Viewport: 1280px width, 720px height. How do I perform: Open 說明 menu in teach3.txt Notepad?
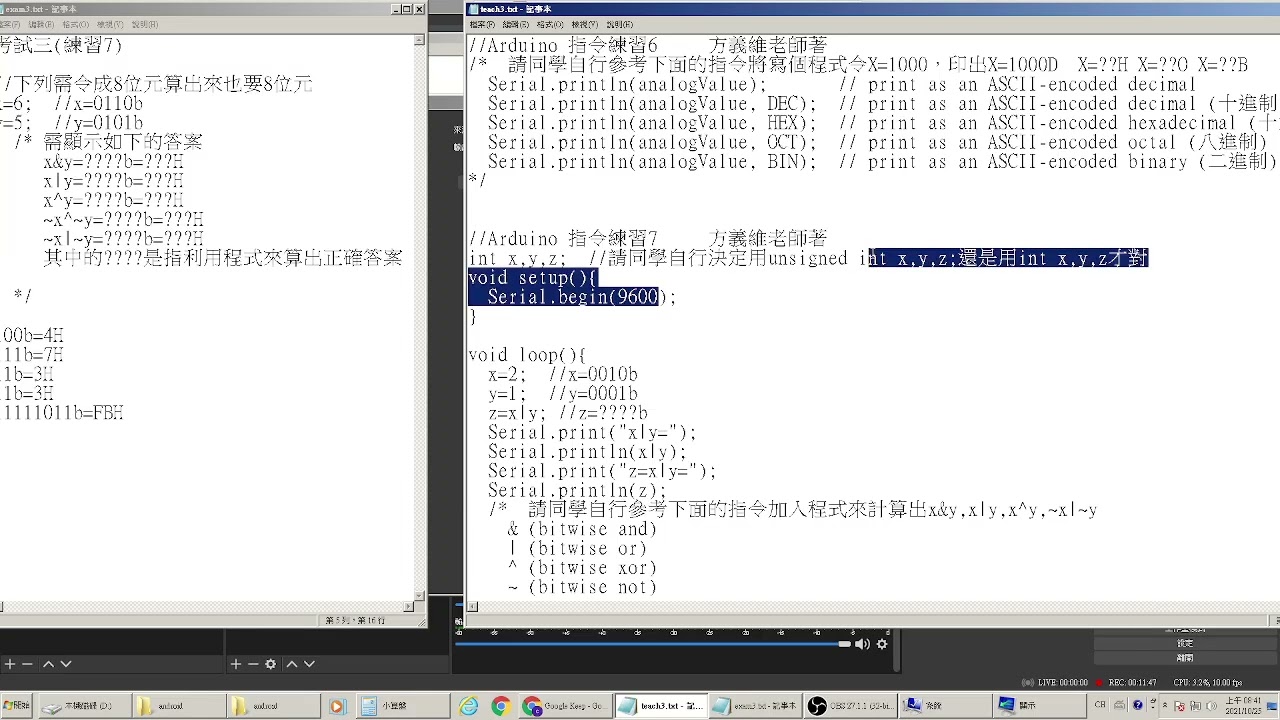click(x=619, y=24)
